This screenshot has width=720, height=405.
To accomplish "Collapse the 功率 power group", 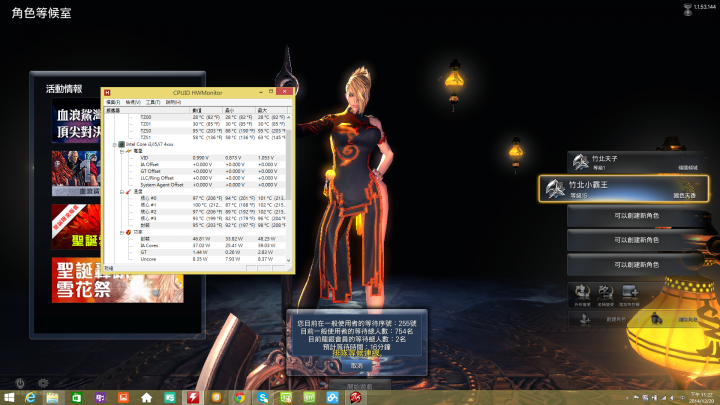I will tap(122, 232).
